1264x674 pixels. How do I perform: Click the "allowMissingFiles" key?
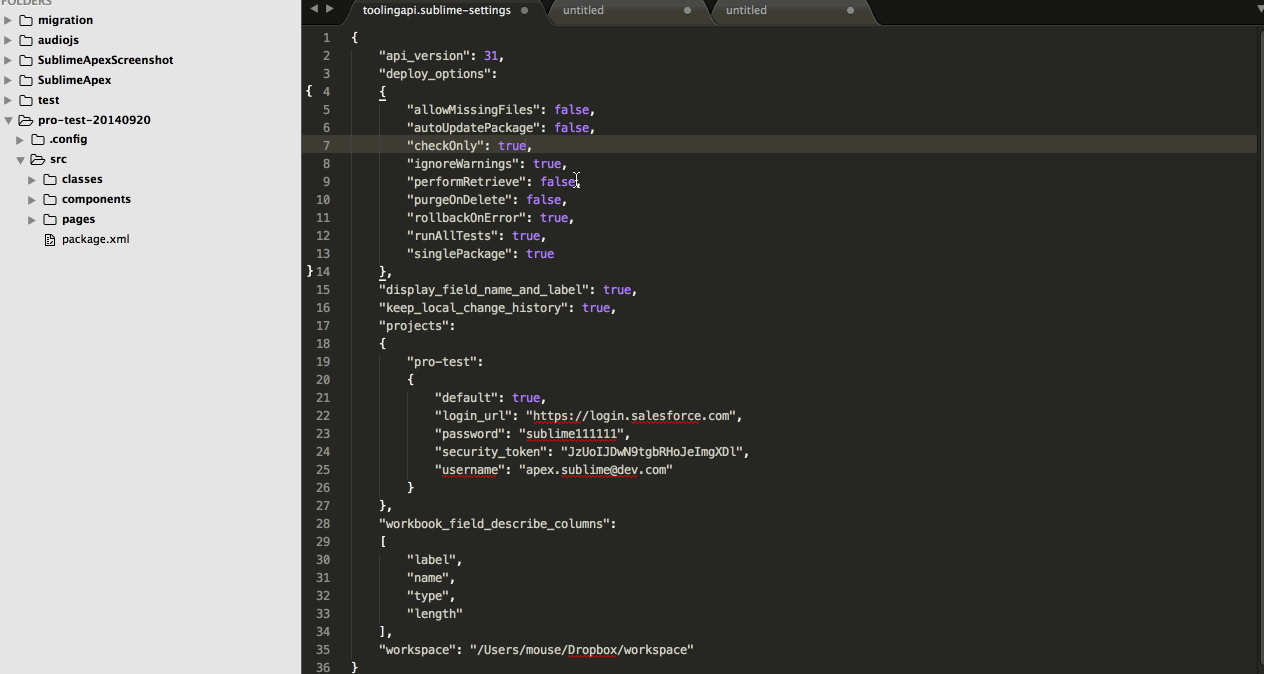click(x=473, y=110)
